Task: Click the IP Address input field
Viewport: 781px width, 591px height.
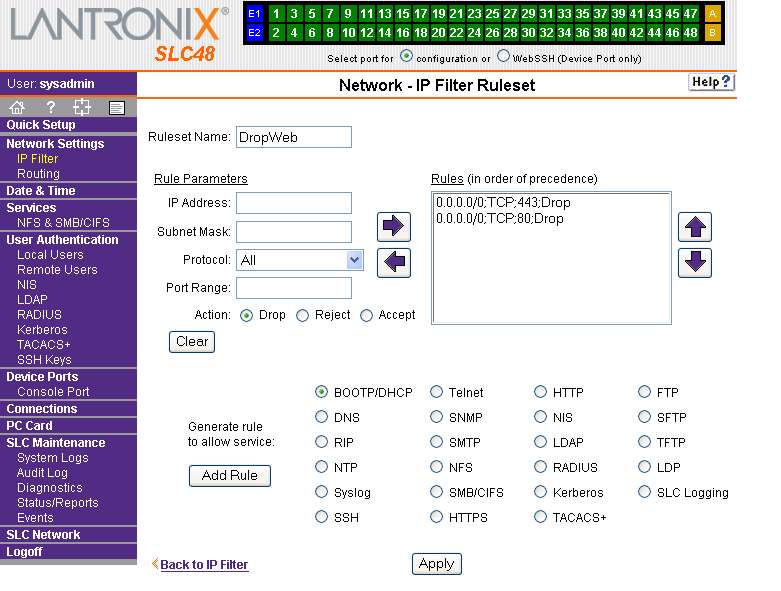Action: coord(294,203)
